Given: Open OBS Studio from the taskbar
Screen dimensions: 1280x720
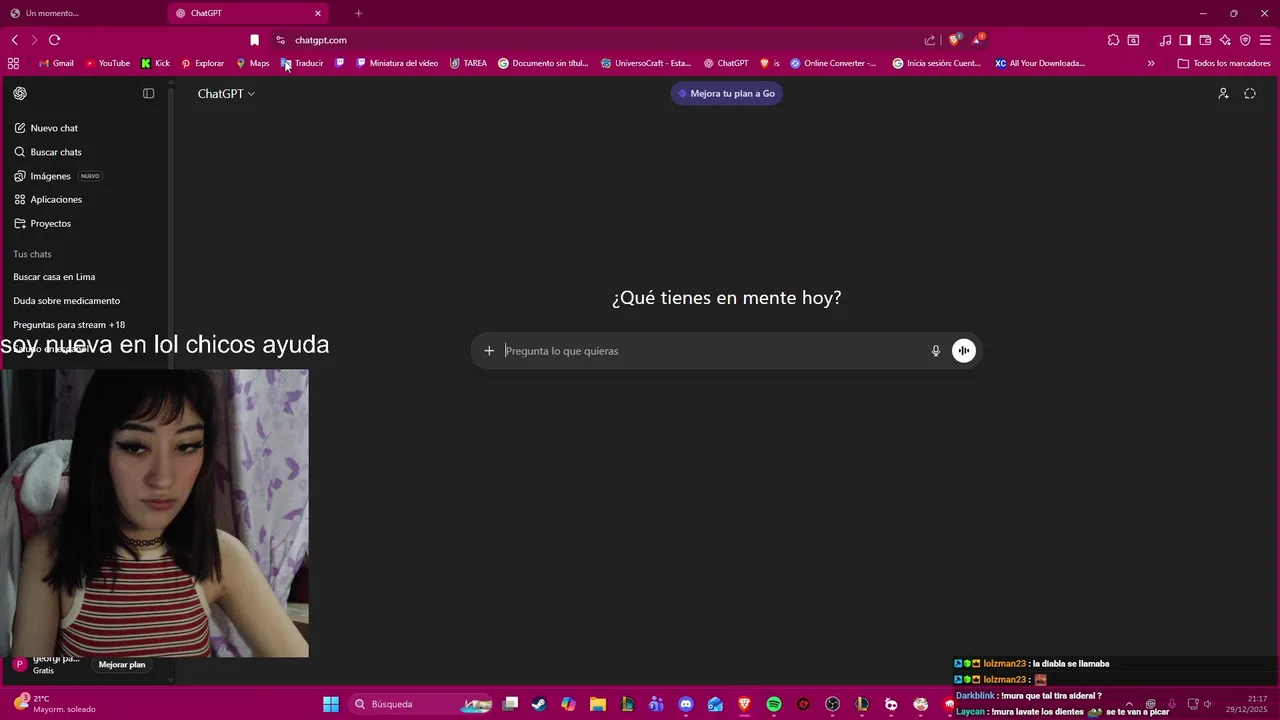Looking at the screenshot, I should click(833, 704).
